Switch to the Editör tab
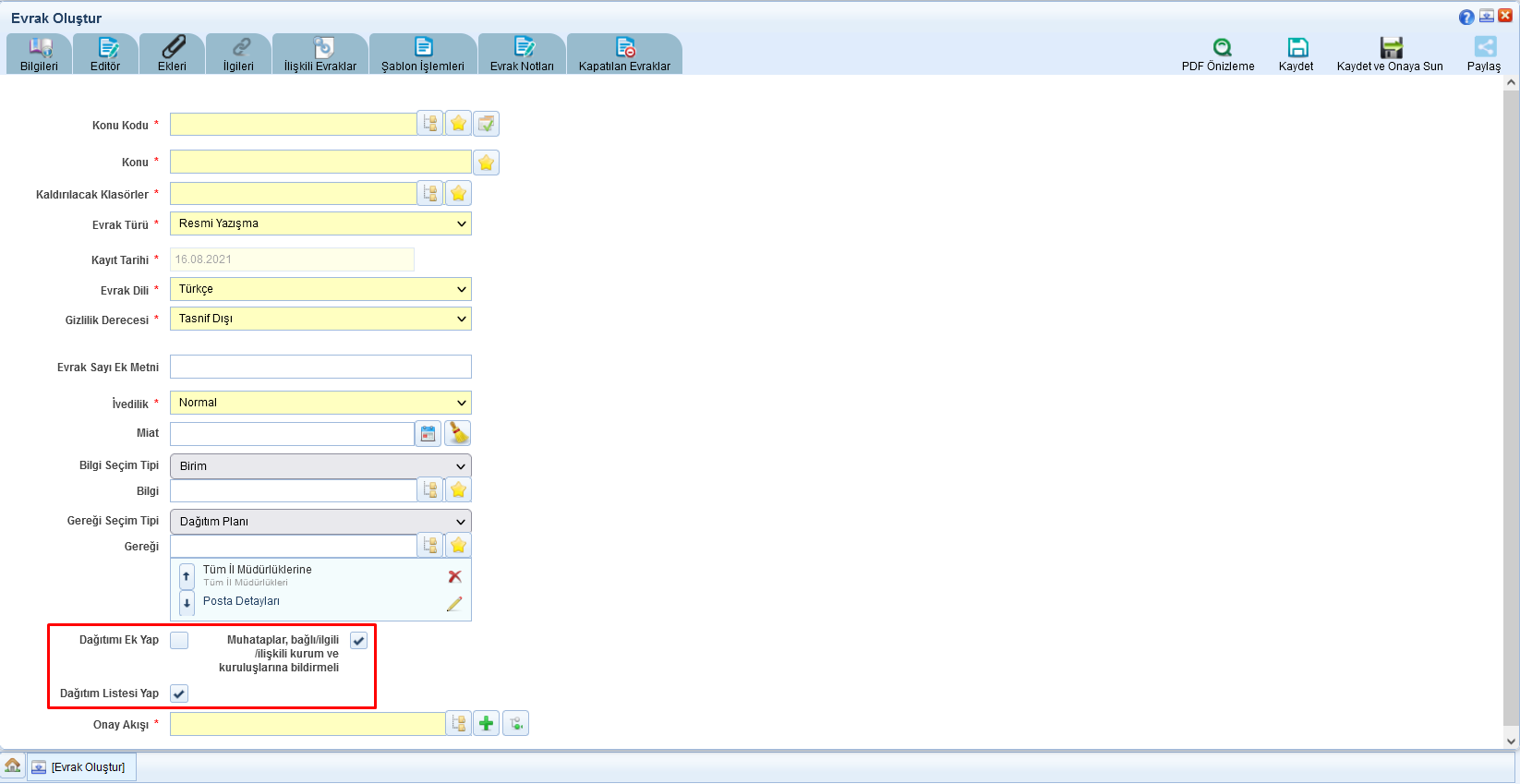This screenshot has width=1520, height=784. pos(106,54)
